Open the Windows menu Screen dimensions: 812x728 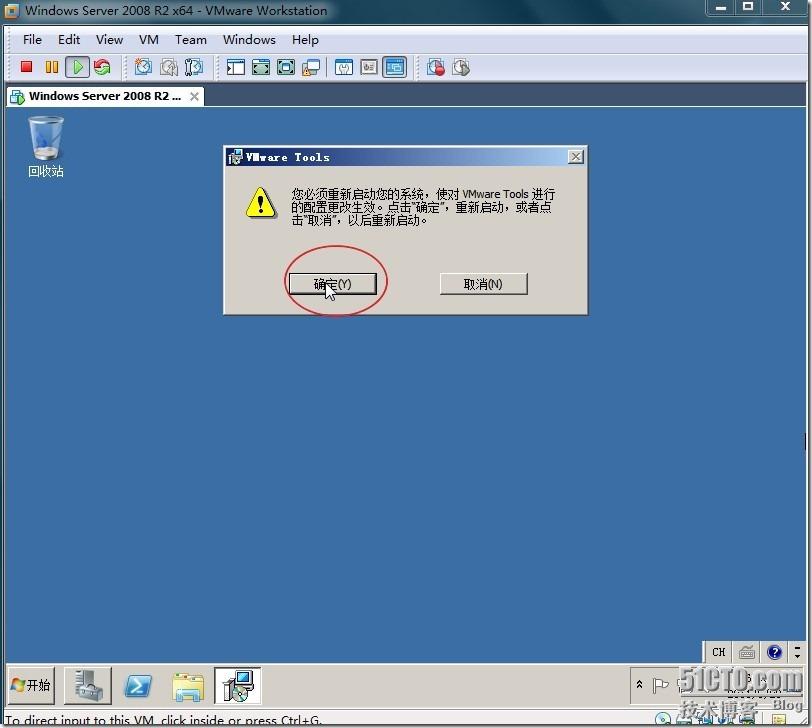(x=249, y=40)
